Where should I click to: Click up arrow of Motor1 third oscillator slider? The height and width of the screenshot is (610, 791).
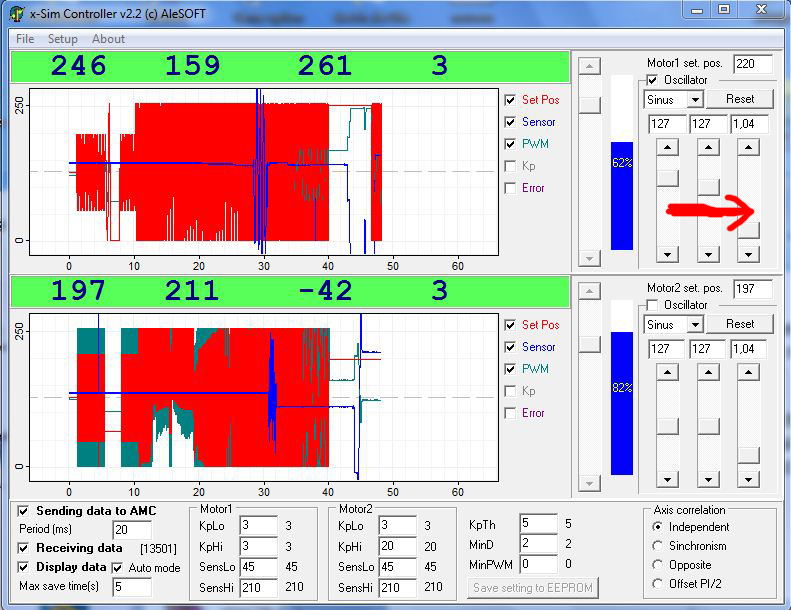748,147
